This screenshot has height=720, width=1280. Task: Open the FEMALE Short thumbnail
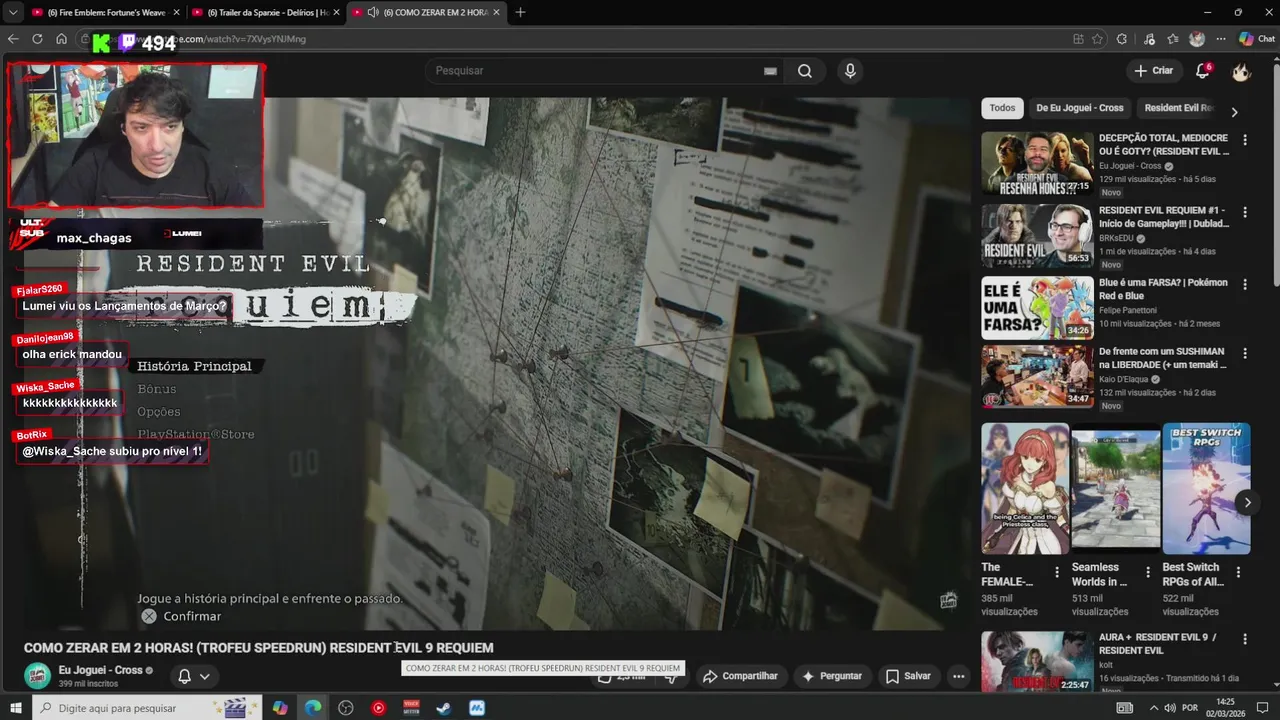[x=1025, y=489]
